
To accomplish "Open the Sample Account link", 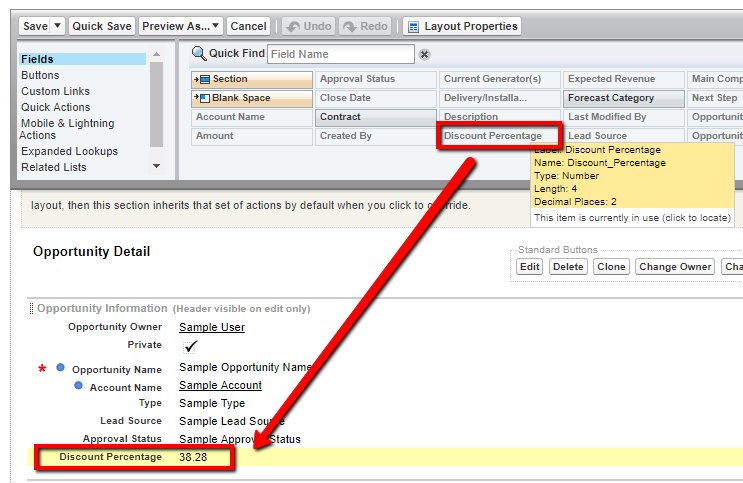I will pos(220,385).
